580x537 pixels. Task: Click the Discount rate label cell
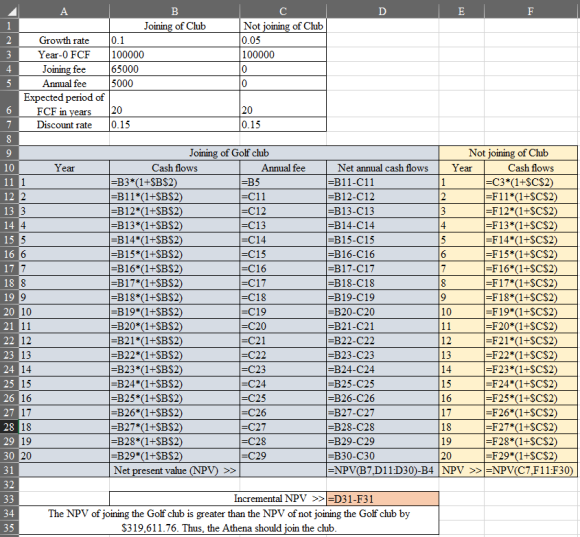click(64, 125)
